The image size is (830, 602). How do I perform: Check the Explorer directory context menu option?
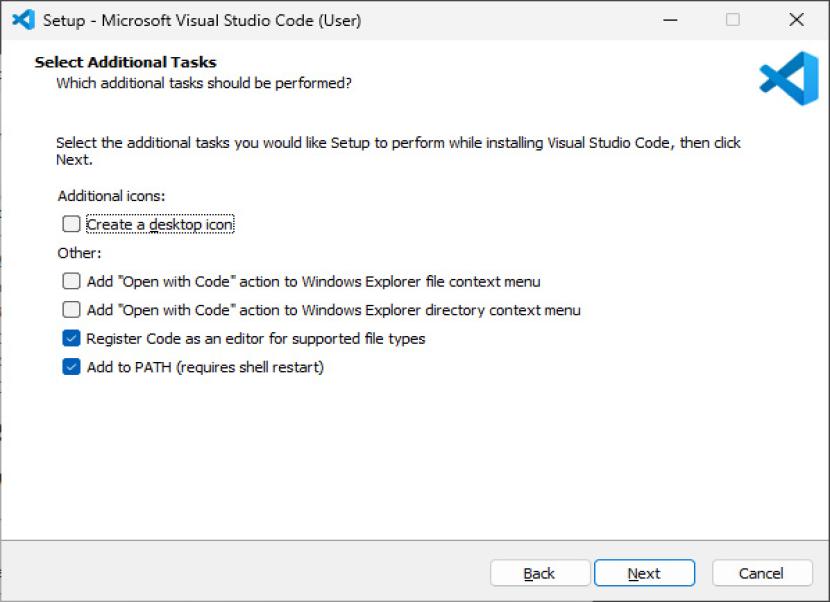point(71,310)
